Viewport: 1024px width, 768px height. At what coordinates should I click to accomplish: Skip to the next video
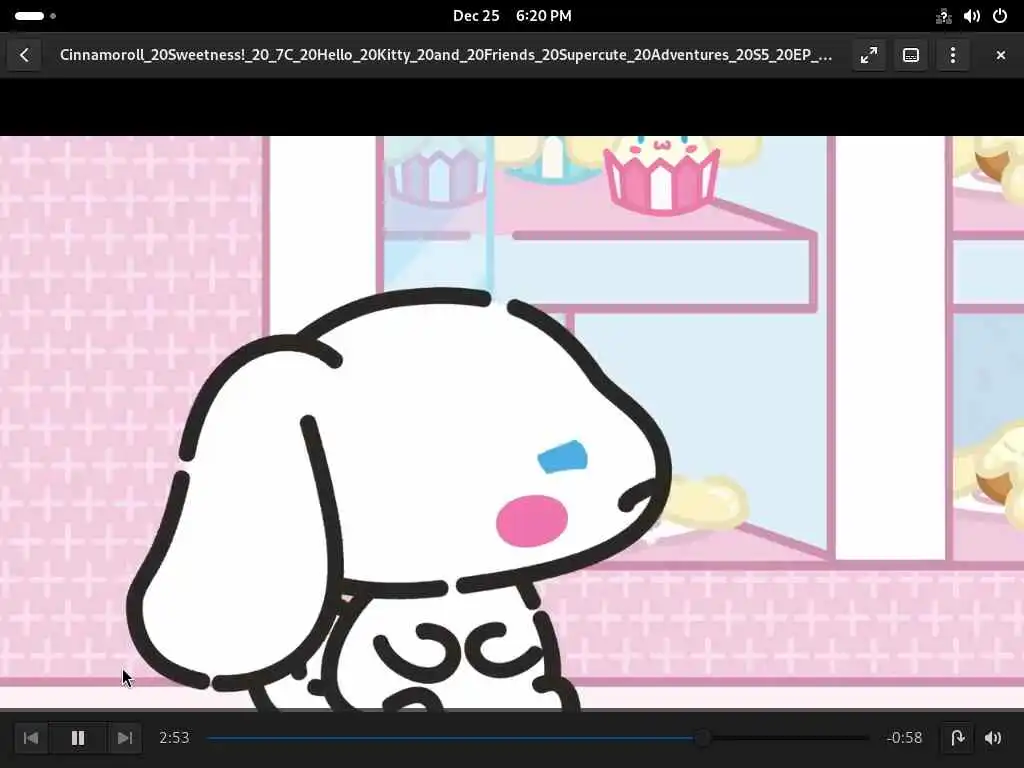[125, 738]
